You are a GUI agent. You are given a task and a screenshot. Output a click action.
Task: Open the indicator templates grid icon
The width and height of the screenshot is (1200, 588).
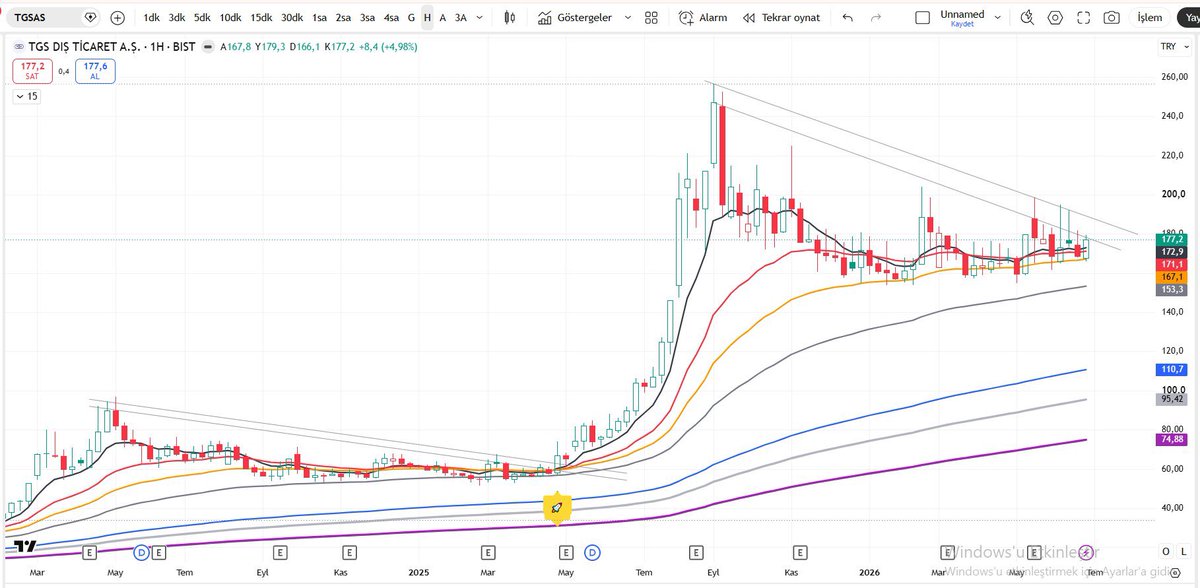coord(652,17)
